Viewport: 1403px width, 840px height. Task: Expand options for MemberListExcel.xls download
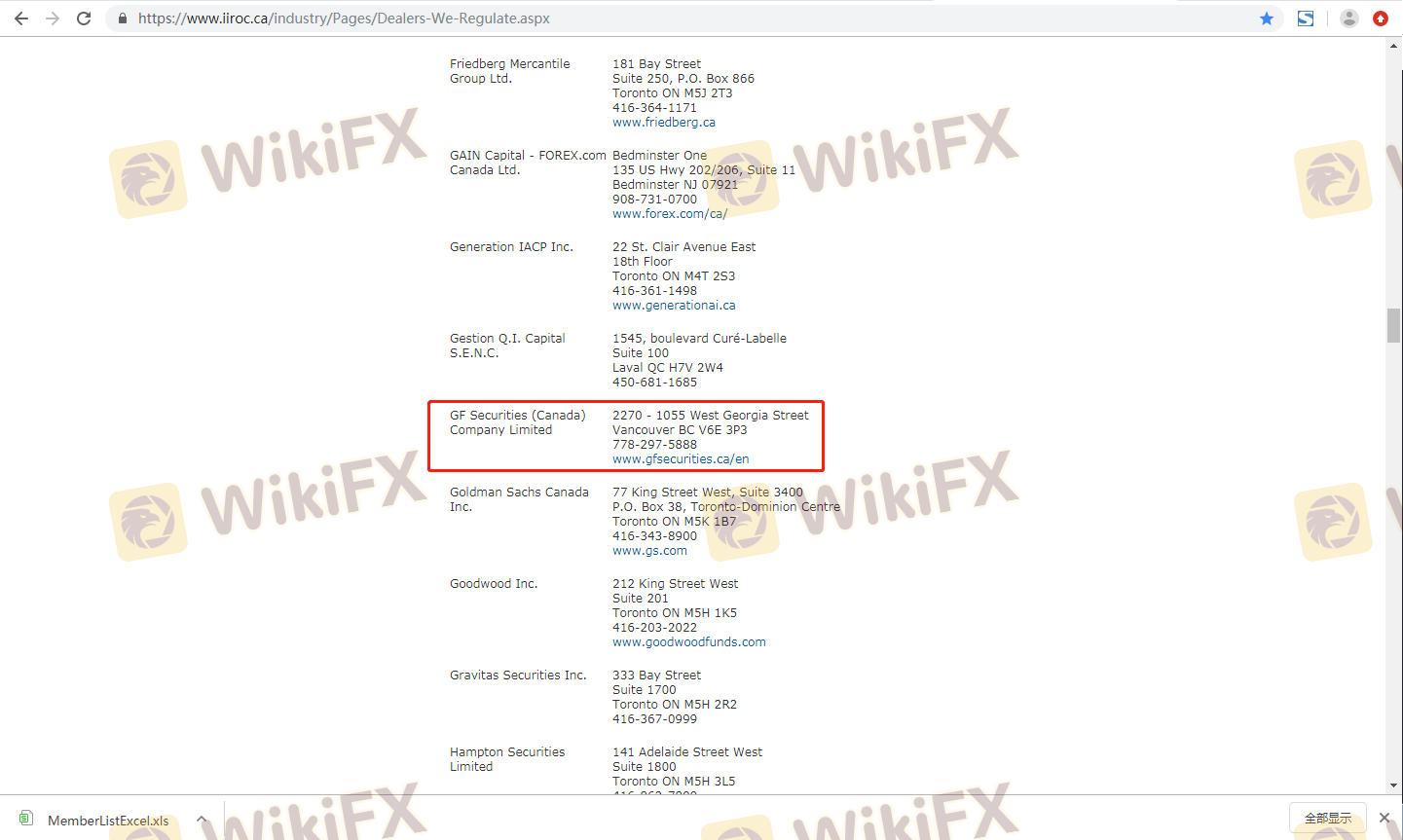point(202,820)
